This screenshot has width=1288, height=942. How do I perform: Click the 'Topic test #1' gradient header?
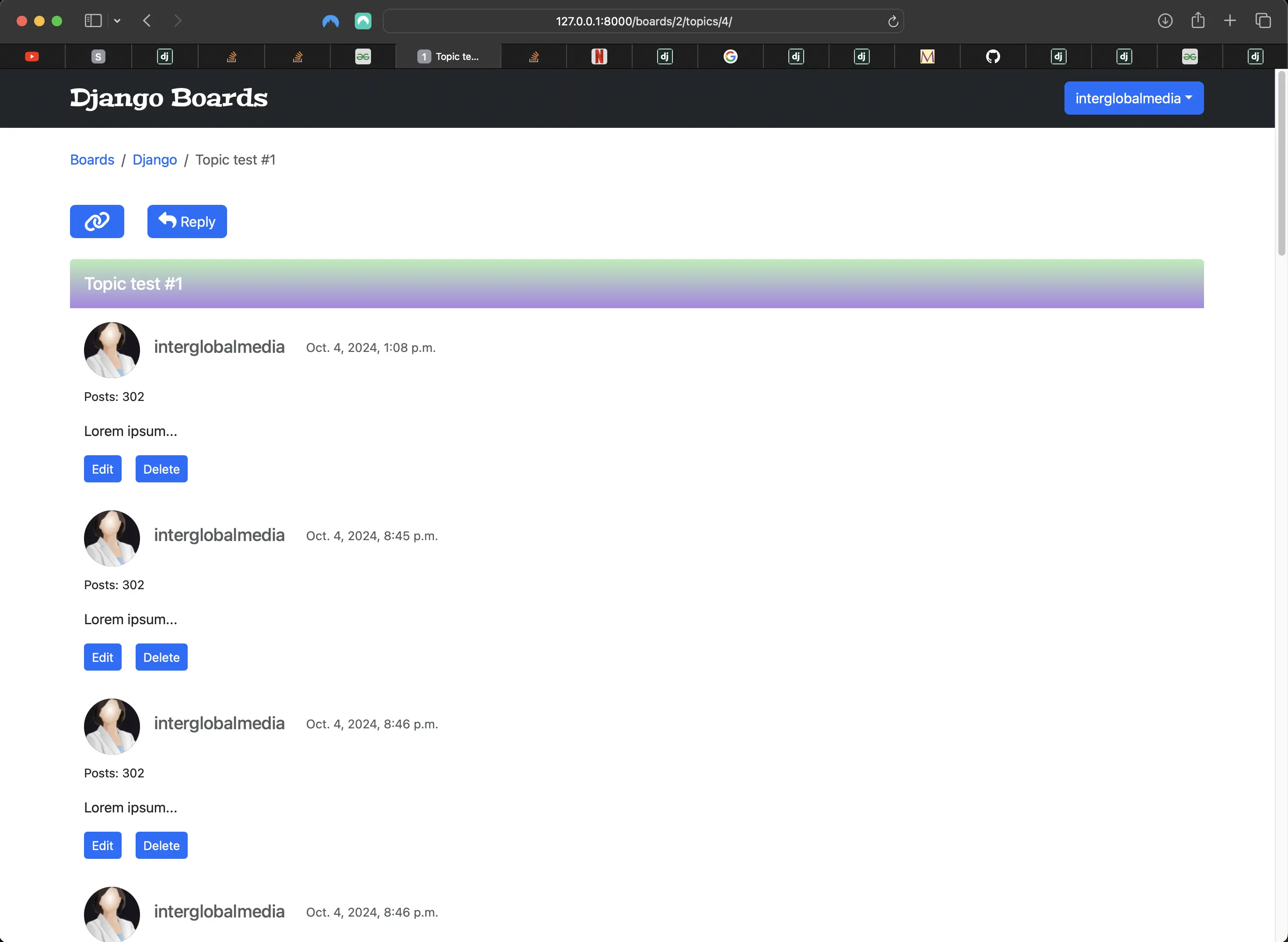[x=637, y=283]
